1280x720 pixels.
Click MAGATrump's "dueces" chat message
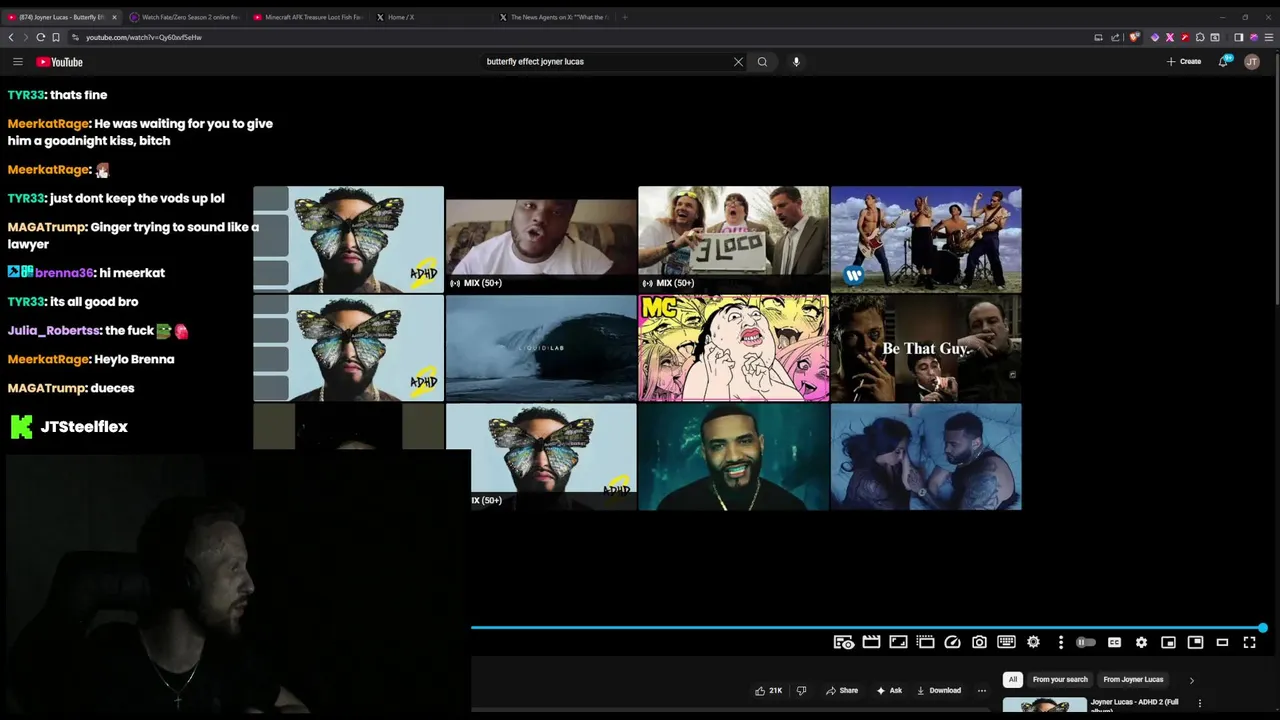pos(71,388)
